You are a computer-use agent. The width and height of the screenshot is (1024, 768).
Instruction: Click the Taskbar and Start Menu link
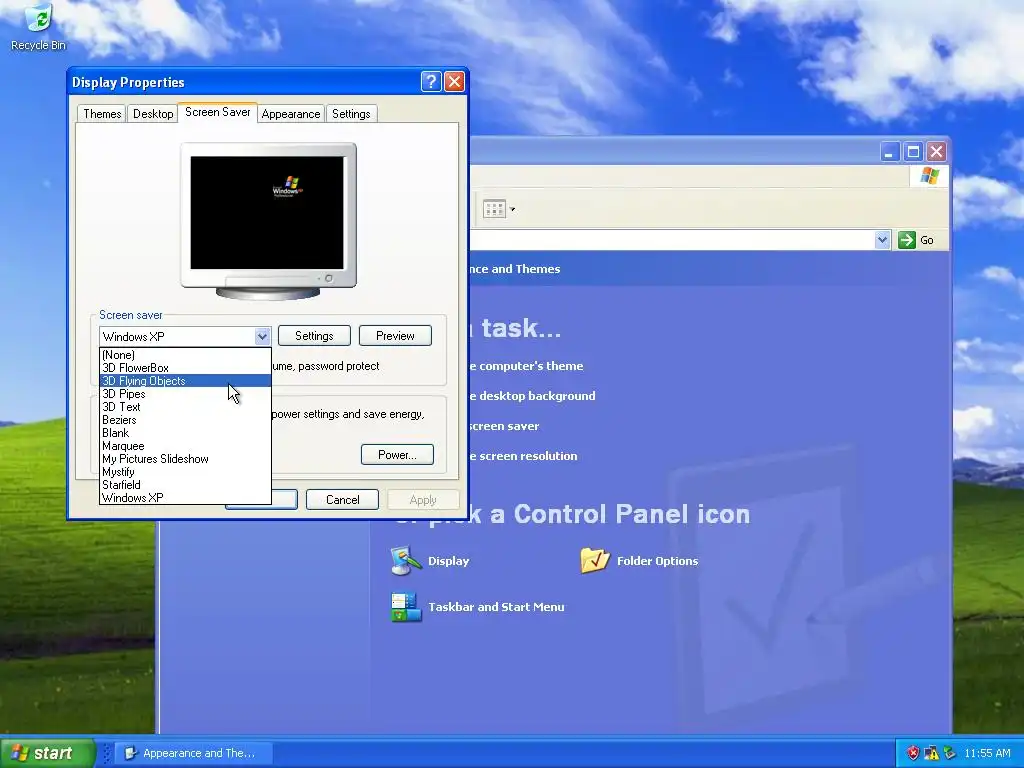pos(496,607)
